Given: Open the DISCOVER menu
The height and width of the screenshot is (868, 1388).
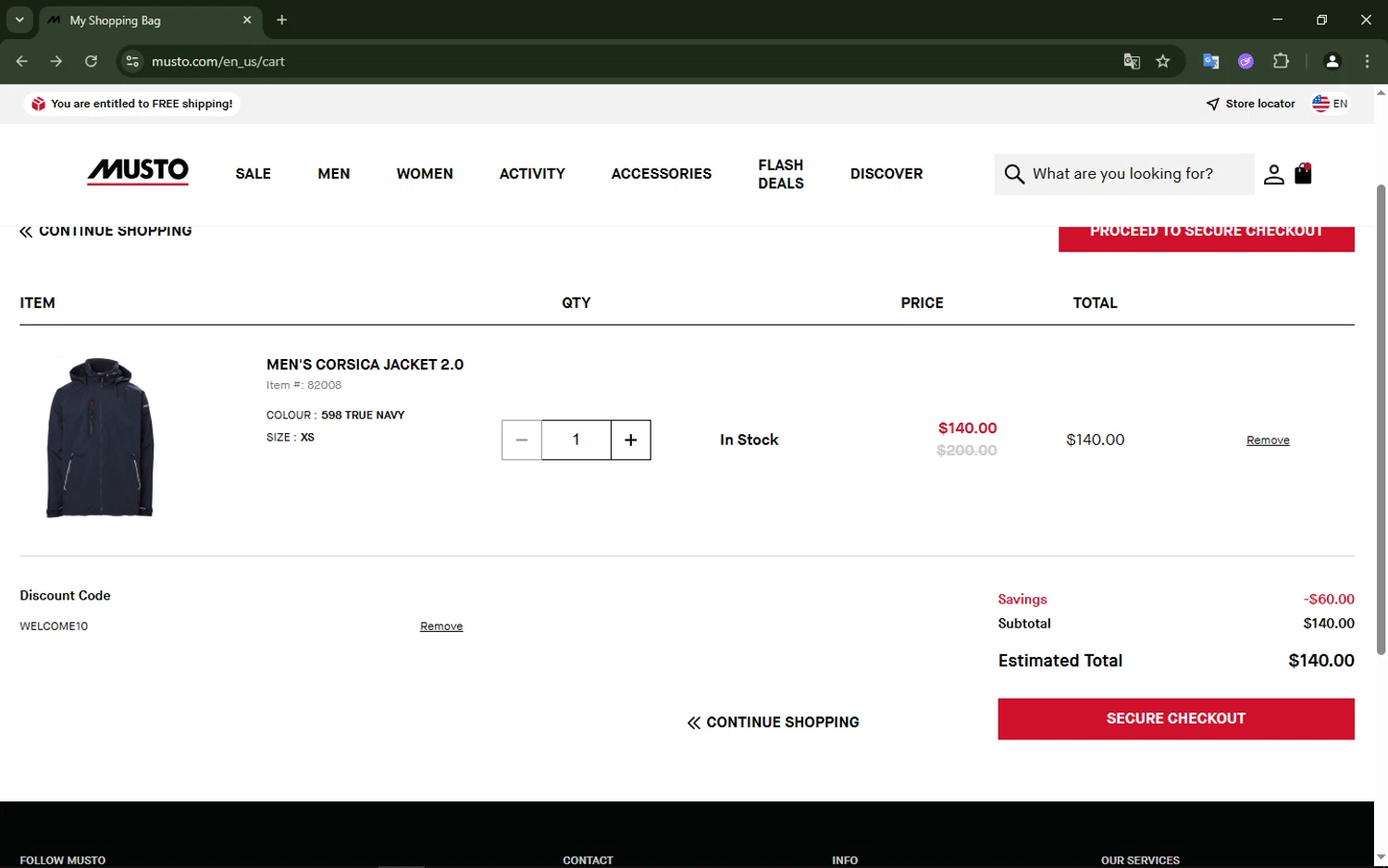Looking at the screenshot, I should point(886,174).
